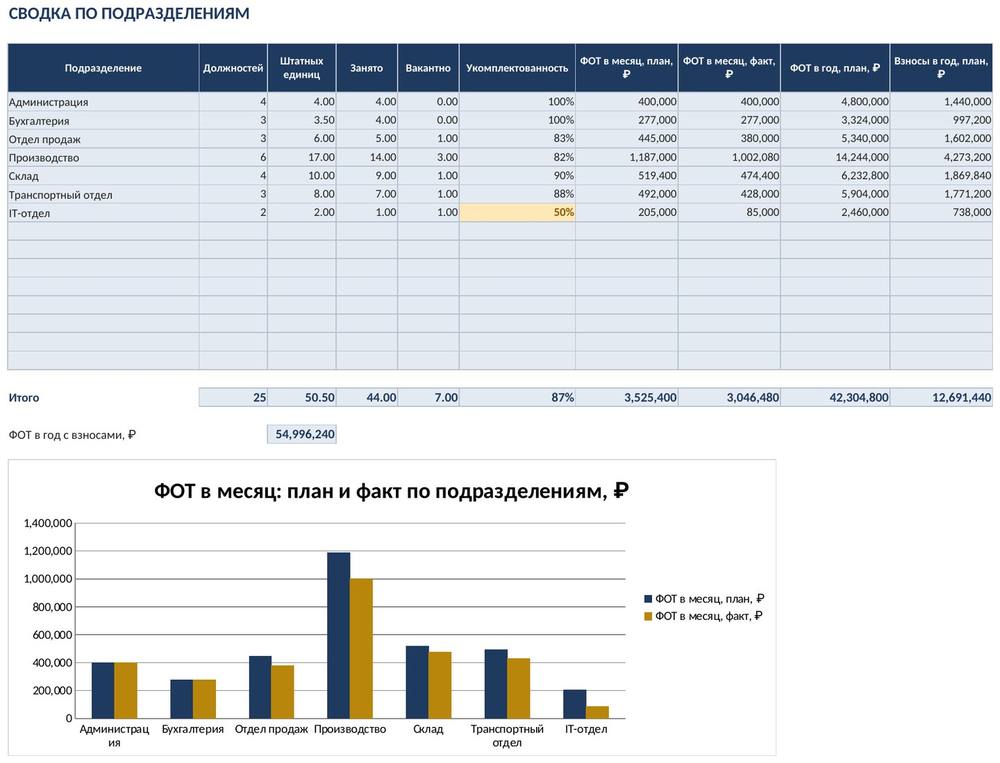The image size is (1000, 763).
Task: Select total positions cell 25
Action: [233, 397]
